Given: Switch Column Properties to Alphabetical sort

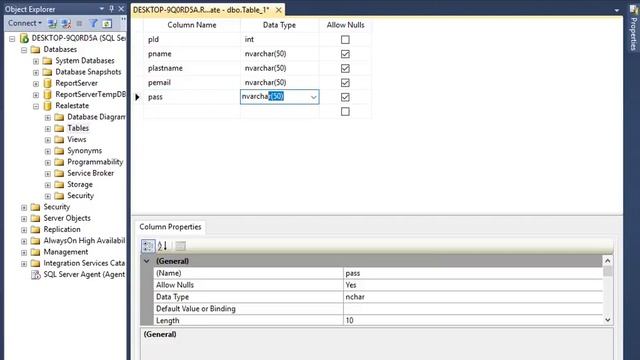Looking at the screenshot, I should (162, 246).
